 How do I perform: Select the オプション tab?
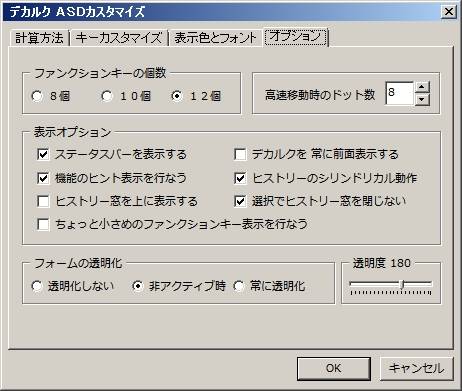click(295, 36)
